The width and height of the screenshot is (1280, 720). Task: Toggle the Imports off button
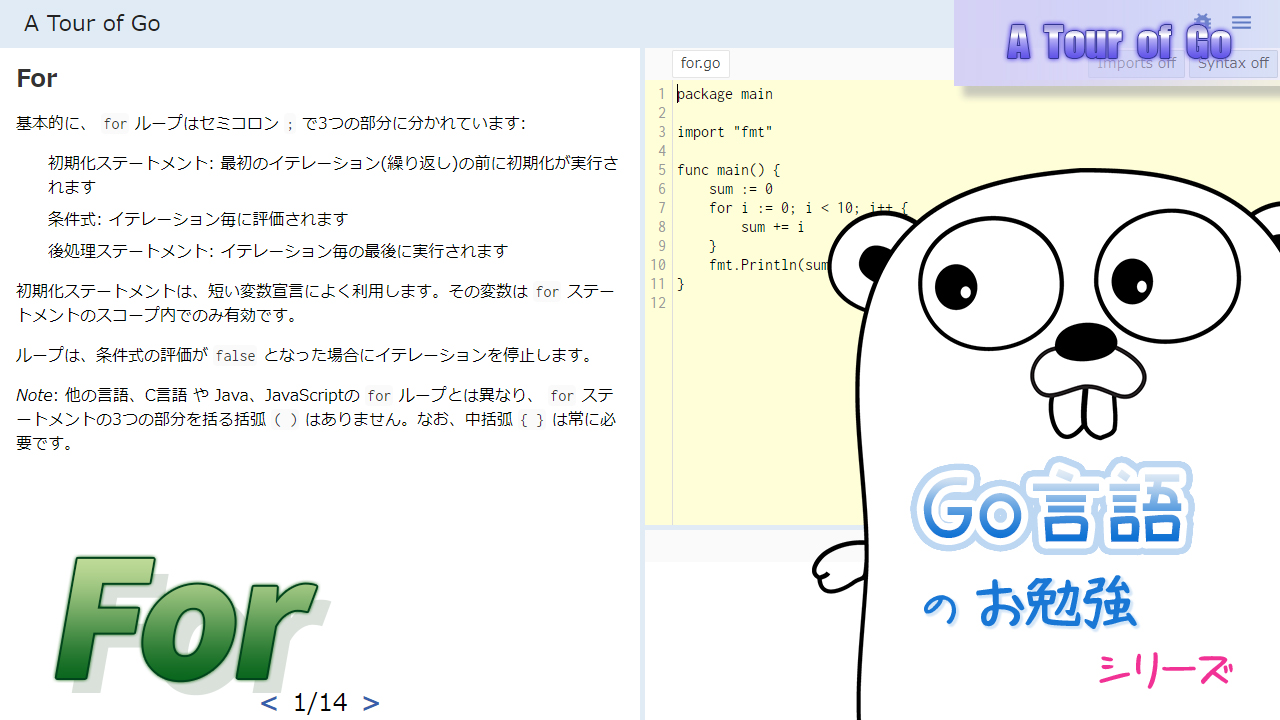pos(1136,63)
